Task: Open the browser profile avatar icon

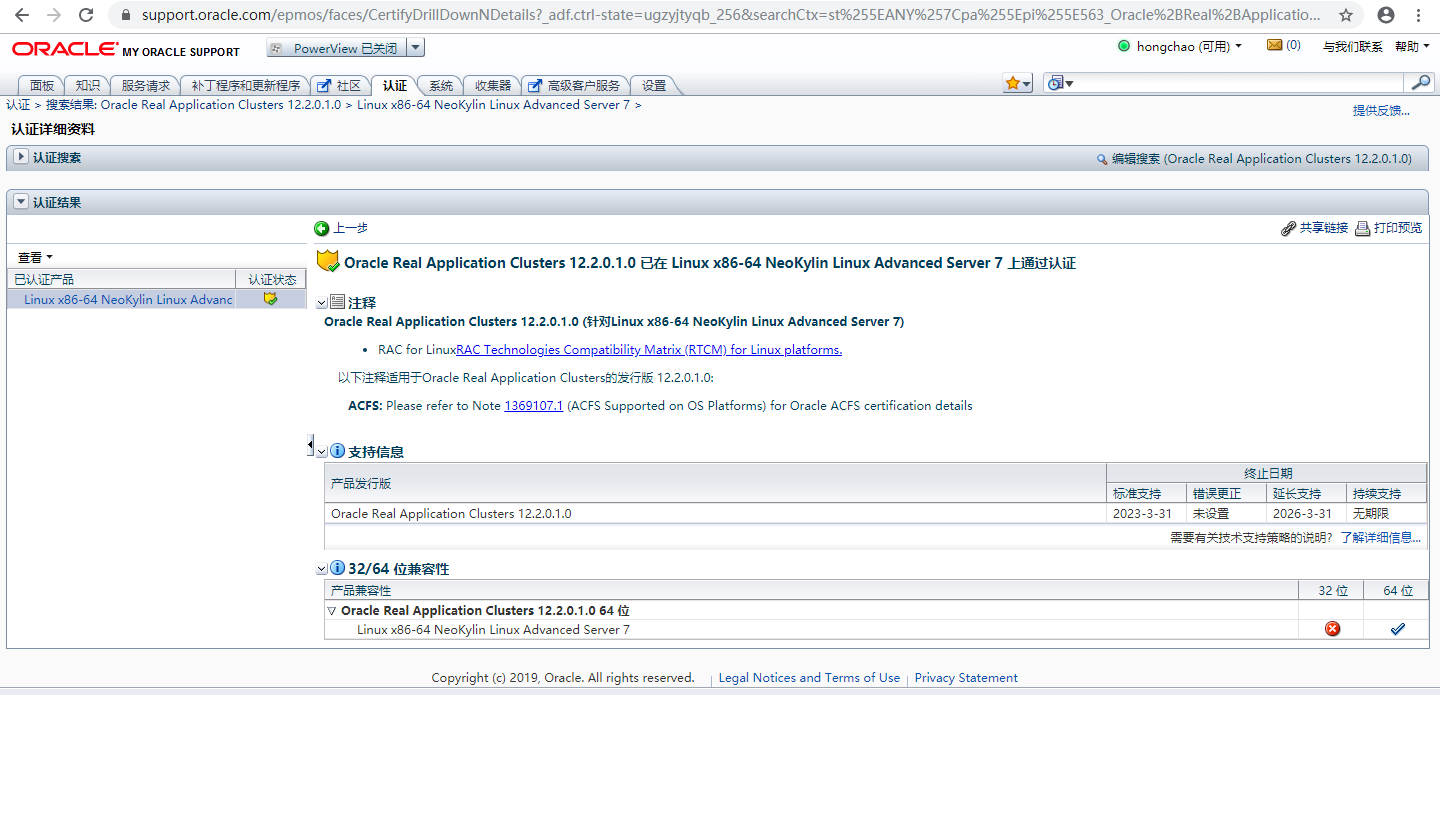Action: pos(1385,15)
